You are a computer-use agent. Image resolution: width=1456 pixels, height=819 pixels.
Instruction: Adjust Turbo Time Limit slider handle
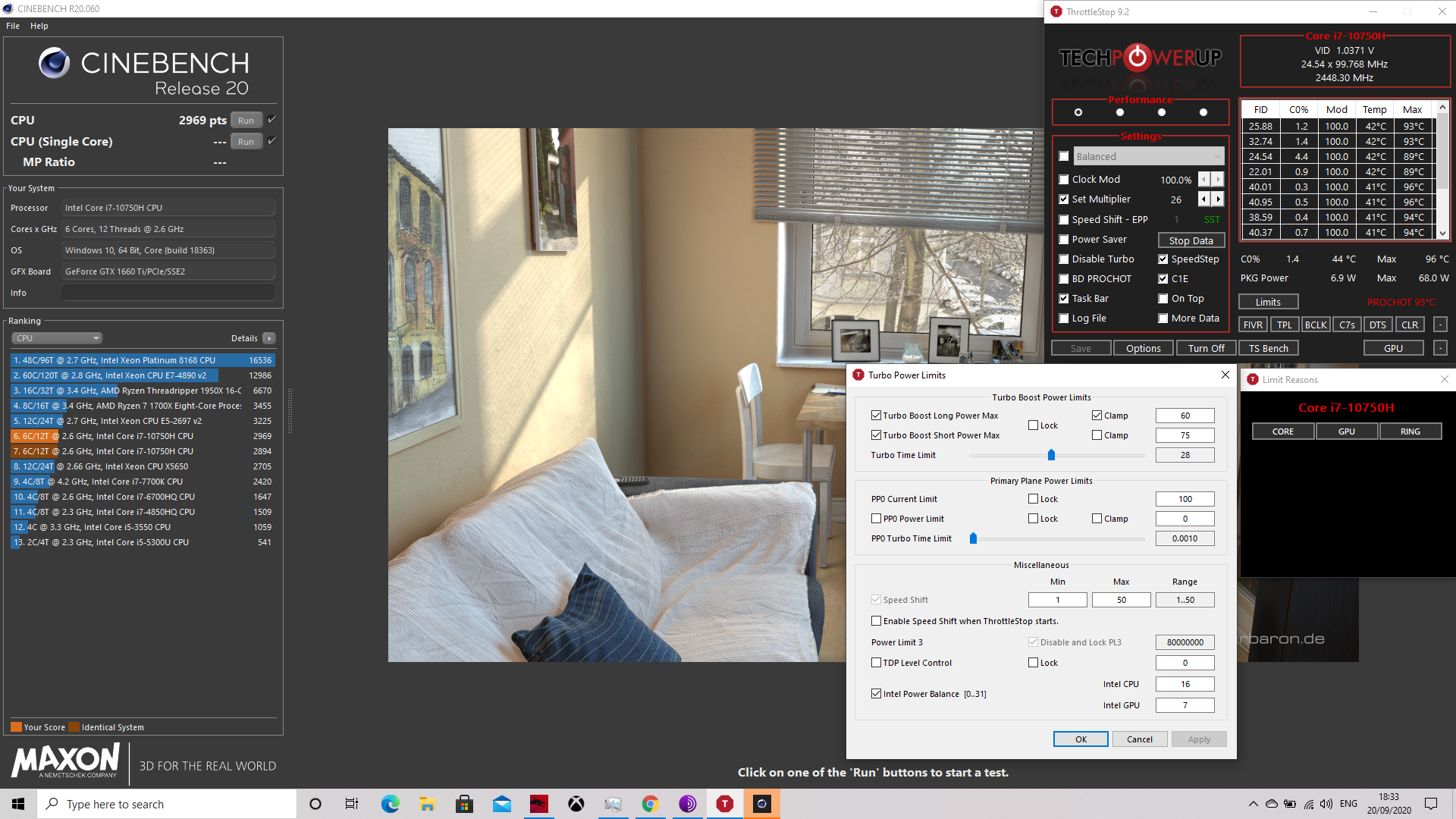click(1051, 455)
